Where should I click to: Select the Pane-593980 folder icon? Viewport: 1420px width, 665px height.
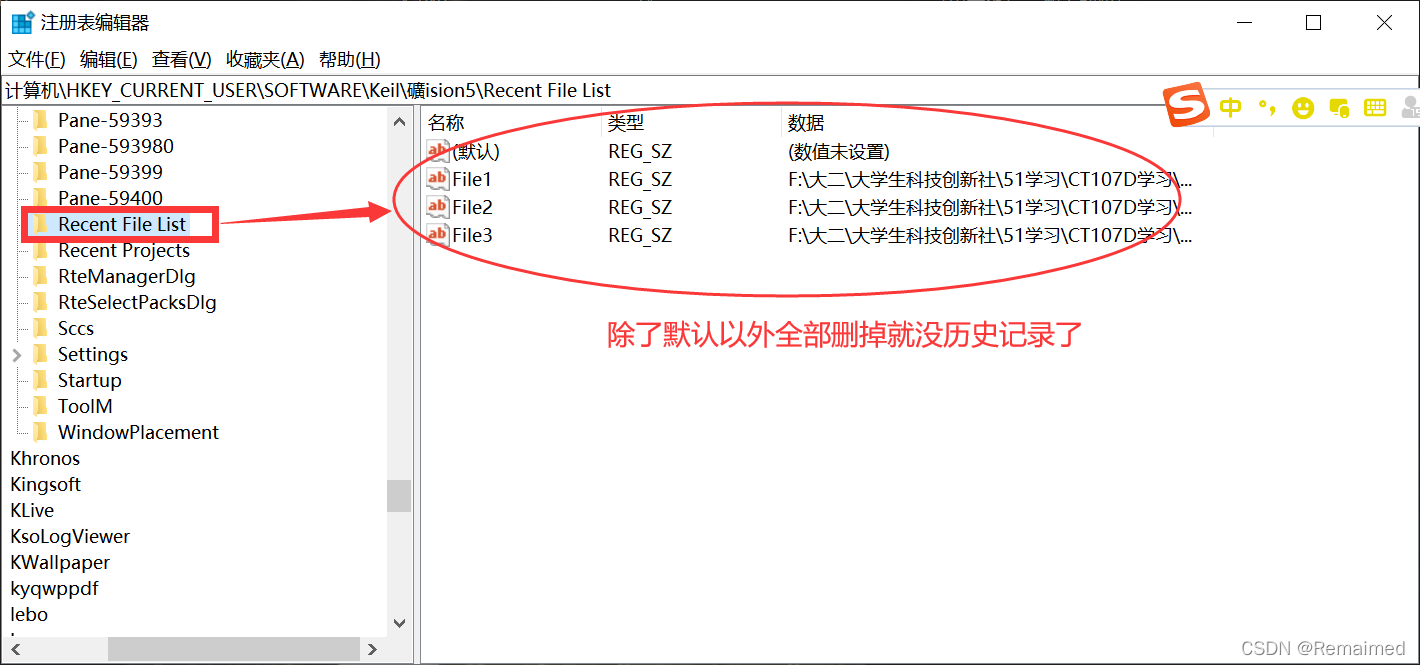[41, 146]
